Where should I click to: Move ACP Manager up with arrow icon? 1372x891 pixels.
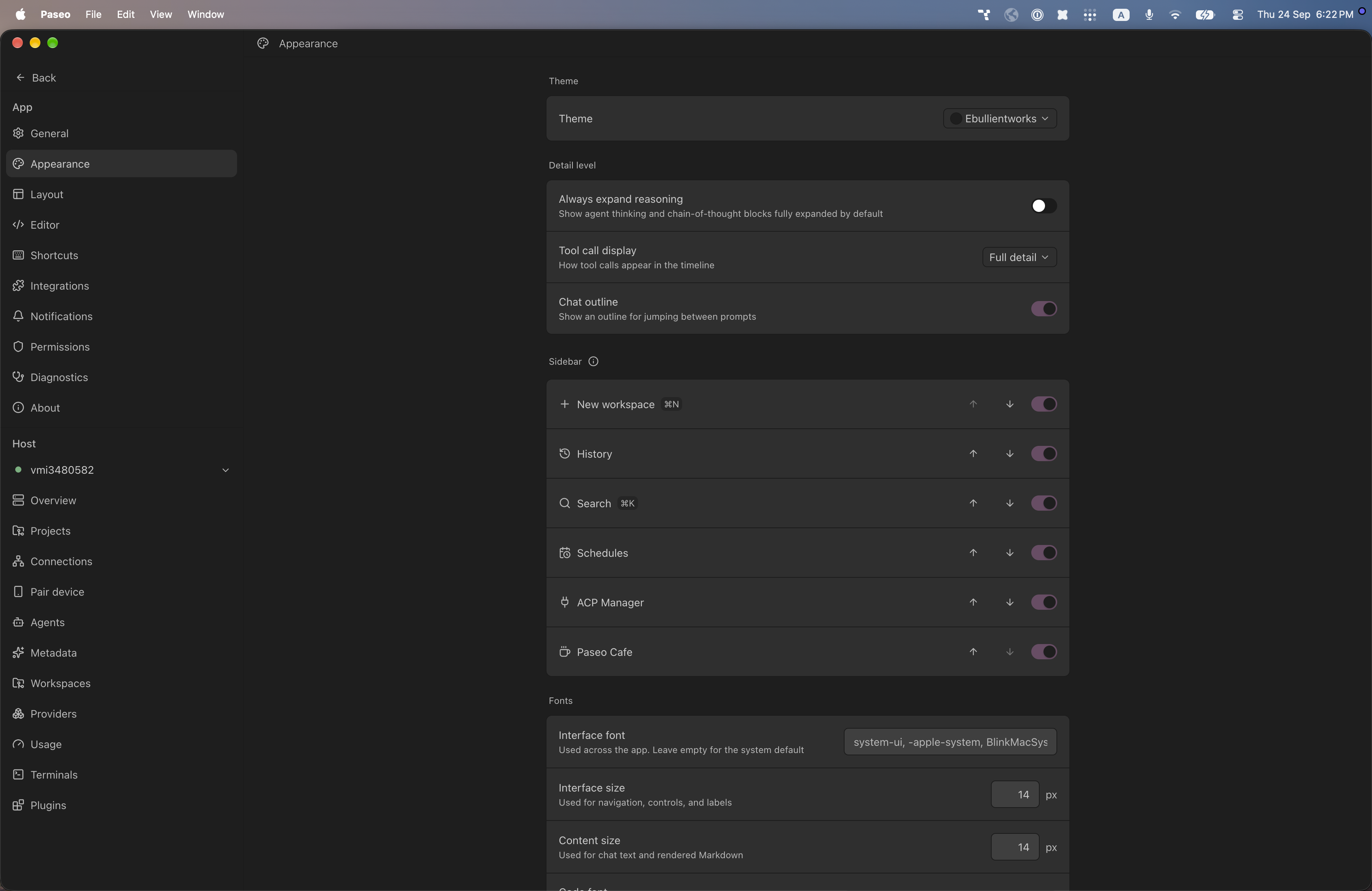(973, 602)
